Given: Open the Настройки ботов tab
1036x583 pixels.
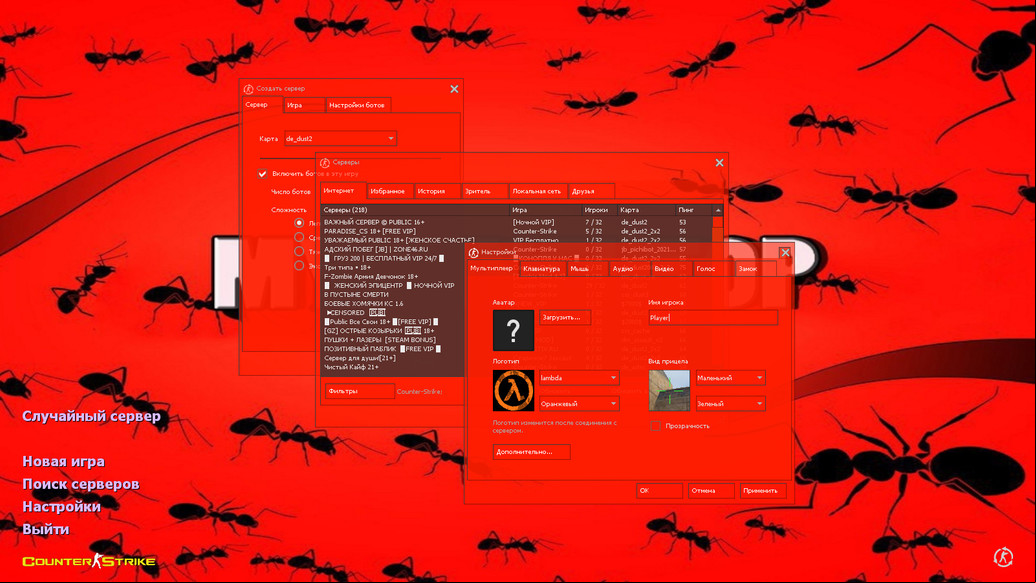Looking at the screenshot, I should (x=357, y=105).
